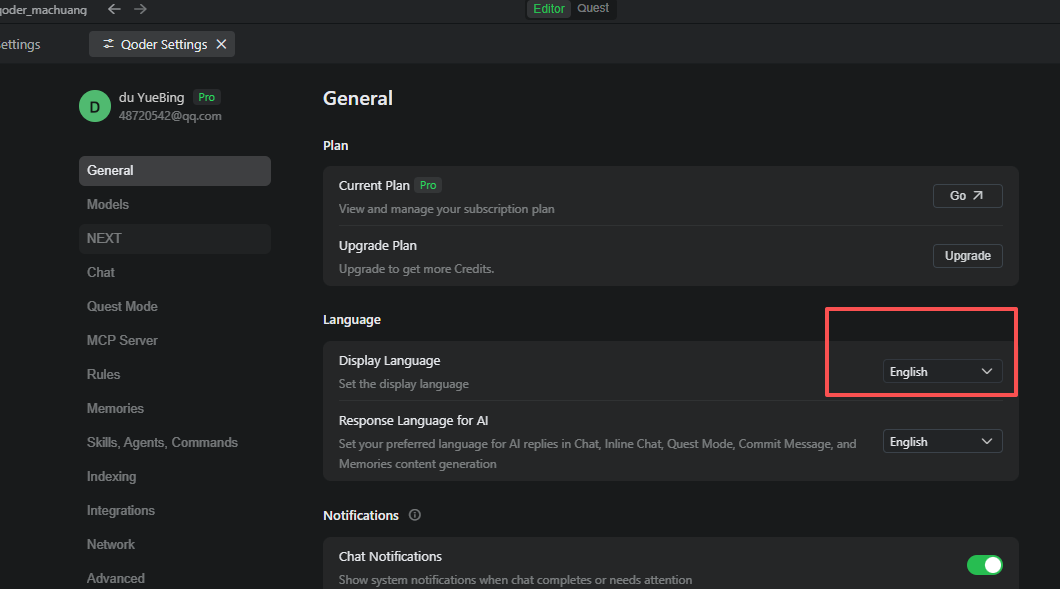Close the Qoder Settings tab
This screenshot has width=1060, height=589.
(x=221, y=44)
